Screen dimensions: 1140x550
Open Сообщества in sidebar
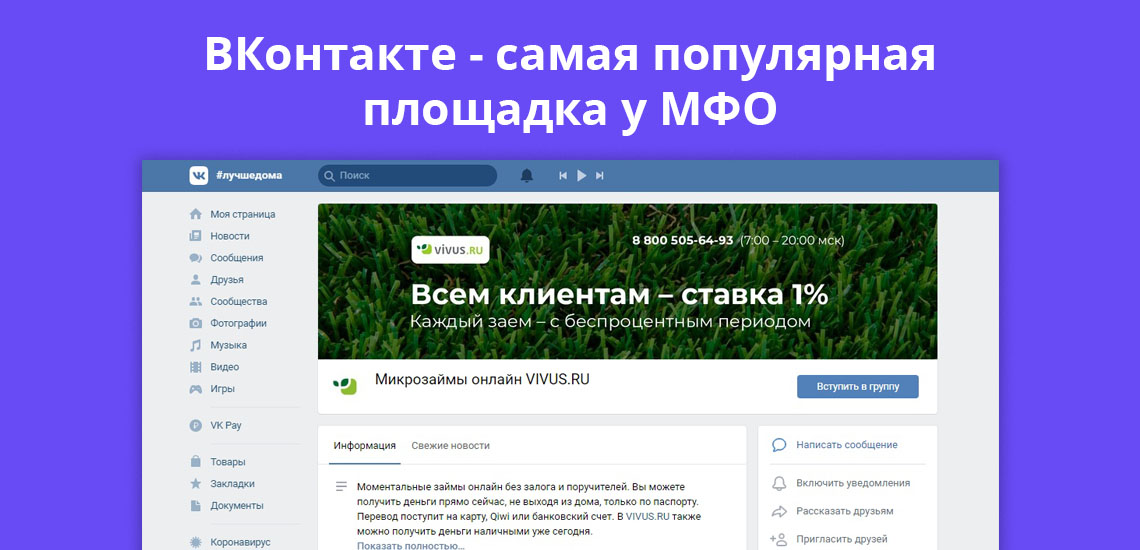click(238, 301)
